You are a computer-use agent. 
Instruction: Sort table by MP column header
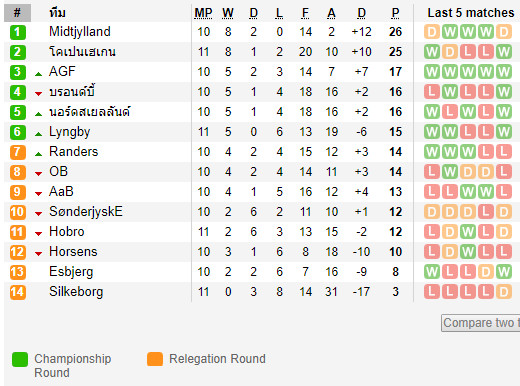[x=203, y=13]
